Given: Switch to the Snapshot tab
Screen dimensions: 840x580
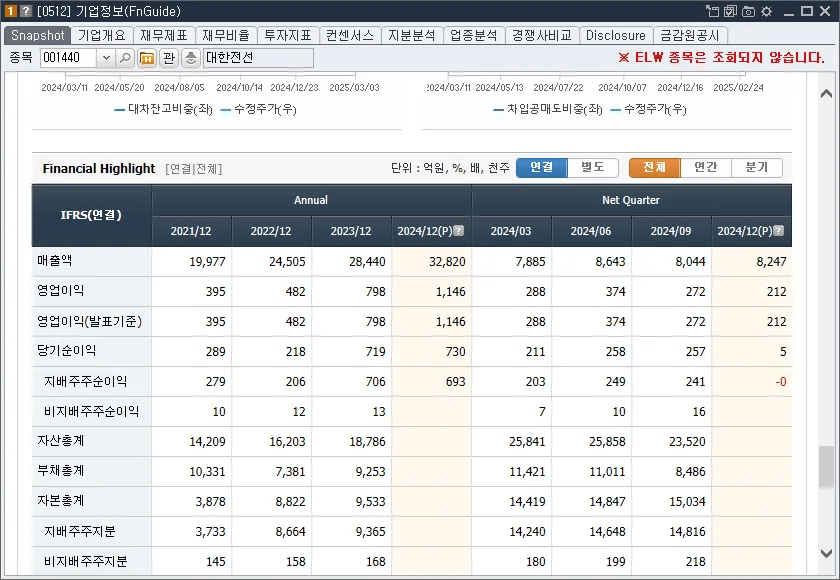Looking at the screenshot, I should (x=37, y=35).
